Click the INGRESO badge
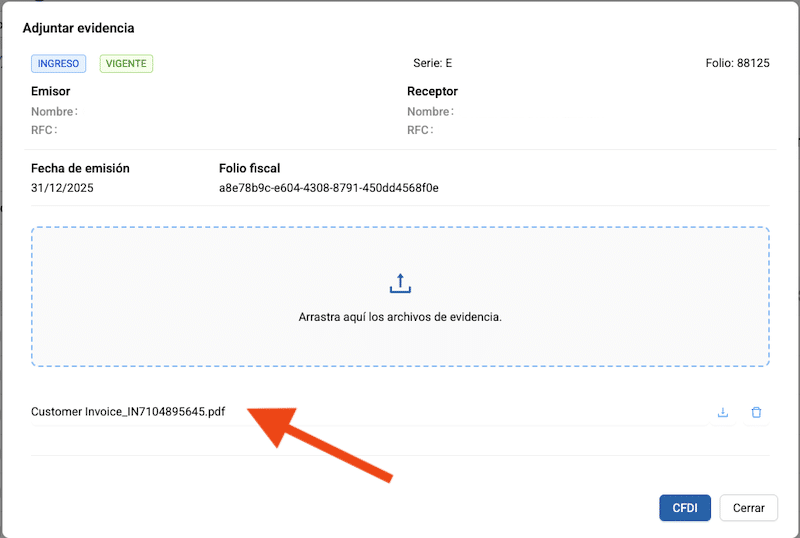Viewport: 800px width, 538px height. pos(58,63)
